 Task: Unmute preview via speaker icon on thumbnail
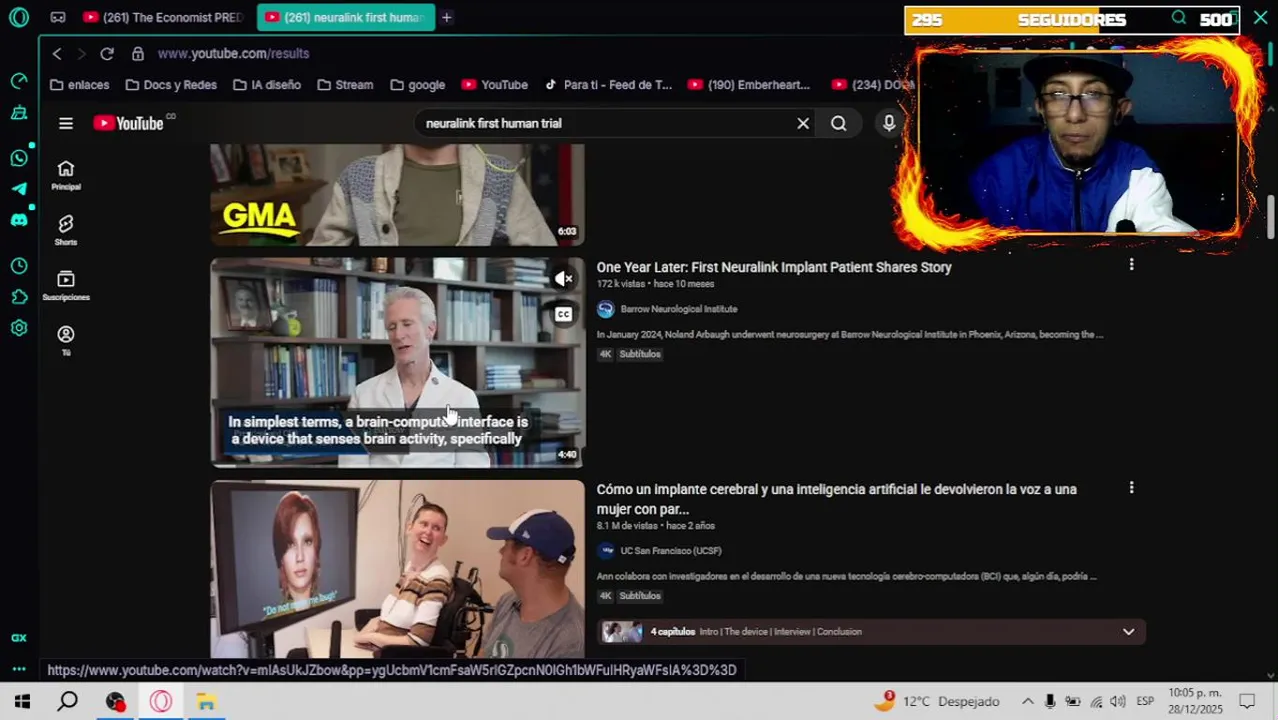[564, 279]
